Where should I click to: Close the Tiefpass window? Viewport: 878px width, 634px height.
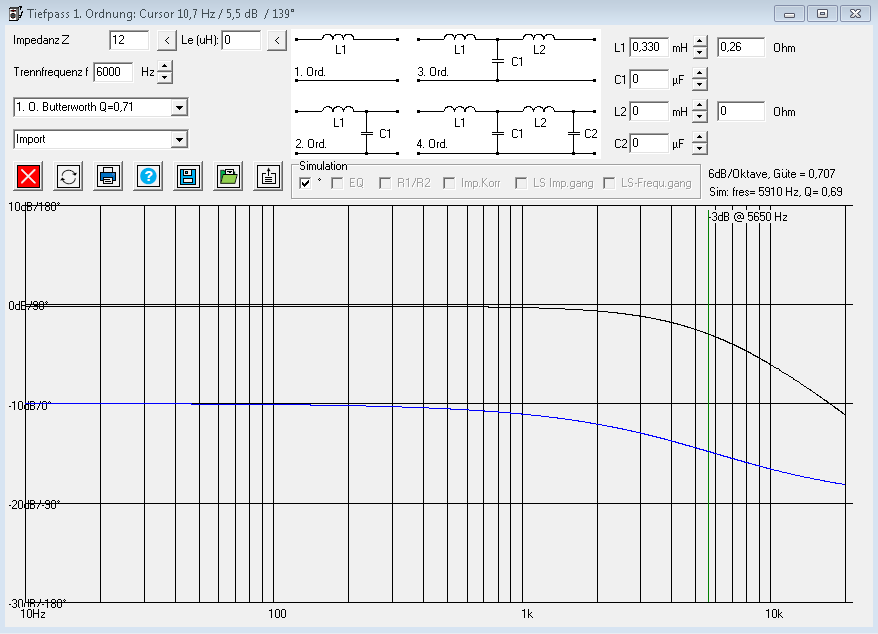click(856, 13)
